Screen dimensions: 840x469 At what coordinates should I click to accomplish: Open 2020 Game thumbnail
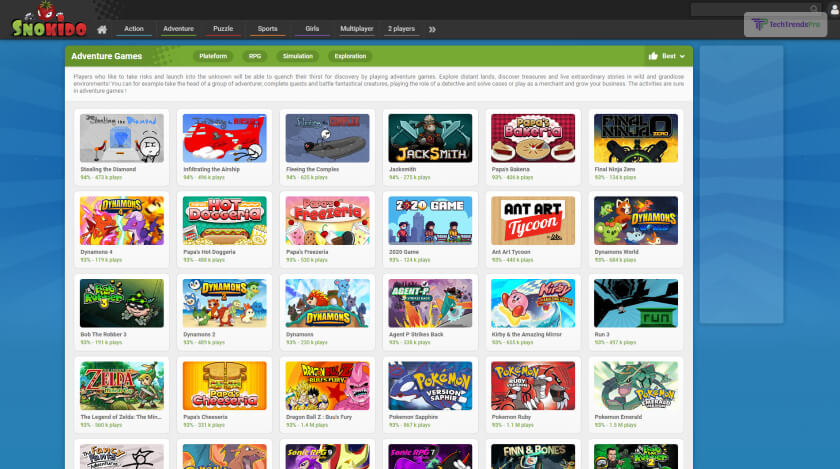[x=430, y=220]
